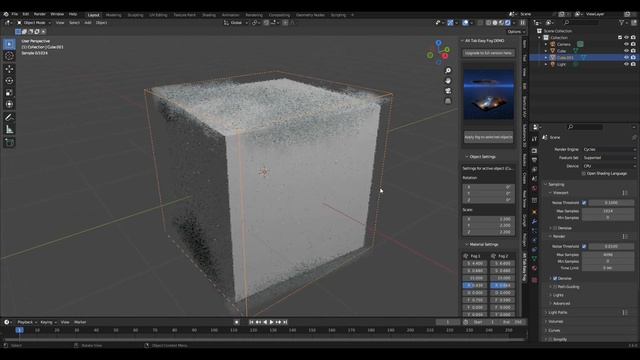The height and width of the screenshot is (360, 640).
Task: Open the File menu
Action: coord(15,14)
